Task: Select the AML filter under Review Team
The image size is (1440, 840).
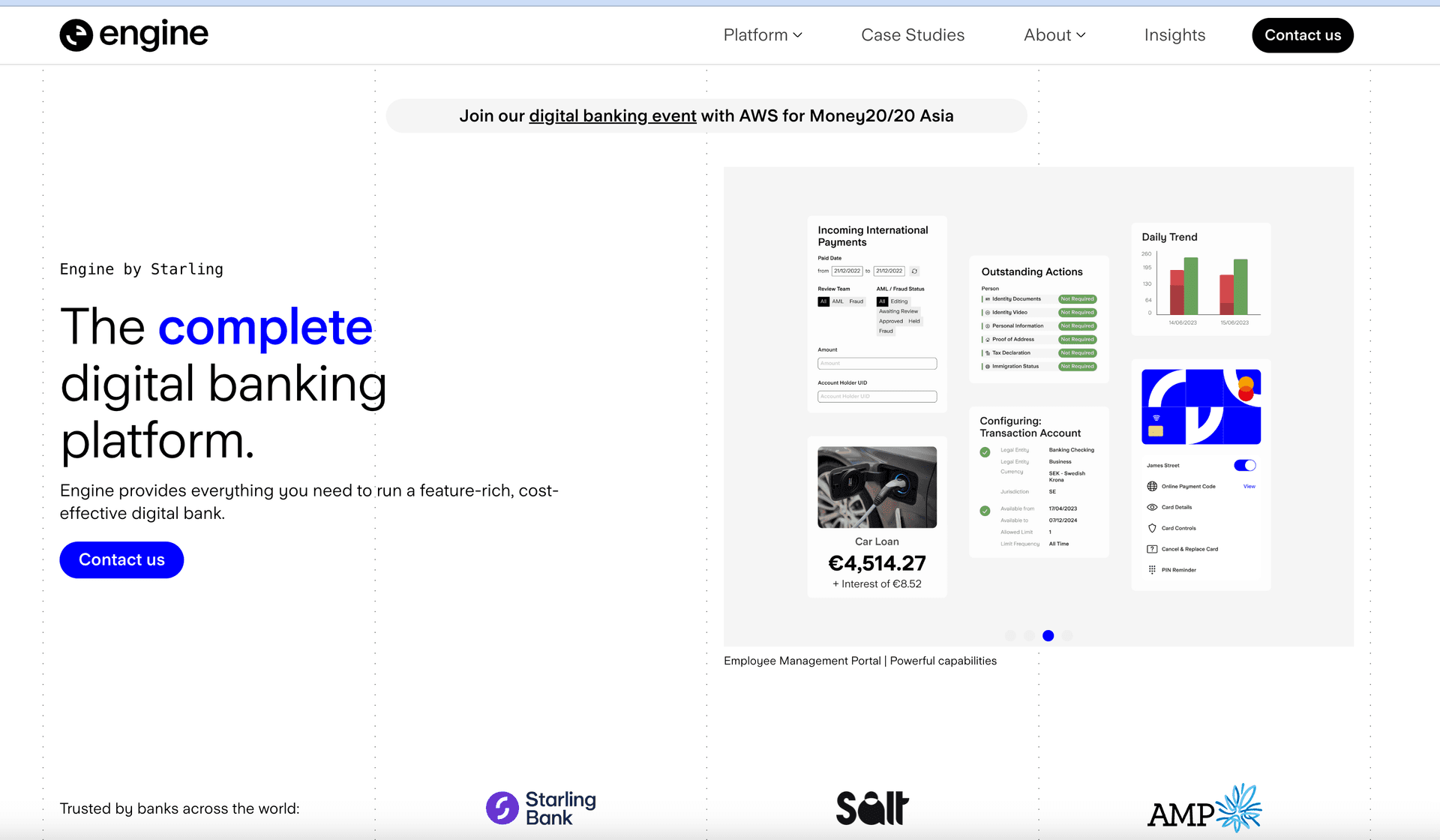Action: click(838, 301)
